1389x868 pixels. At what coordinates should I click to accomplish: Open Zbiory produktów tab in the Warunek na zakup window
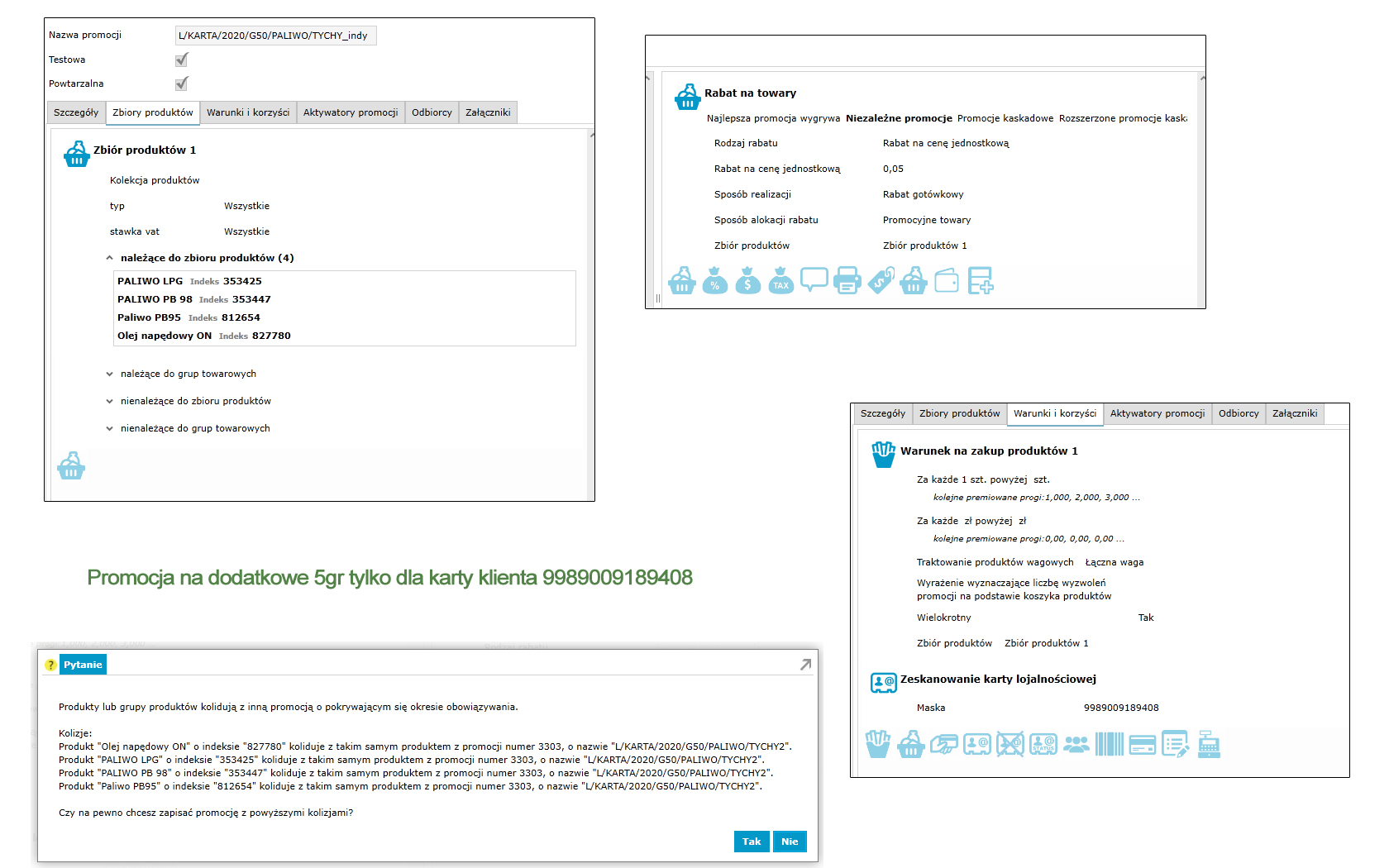tap(959, 413)
